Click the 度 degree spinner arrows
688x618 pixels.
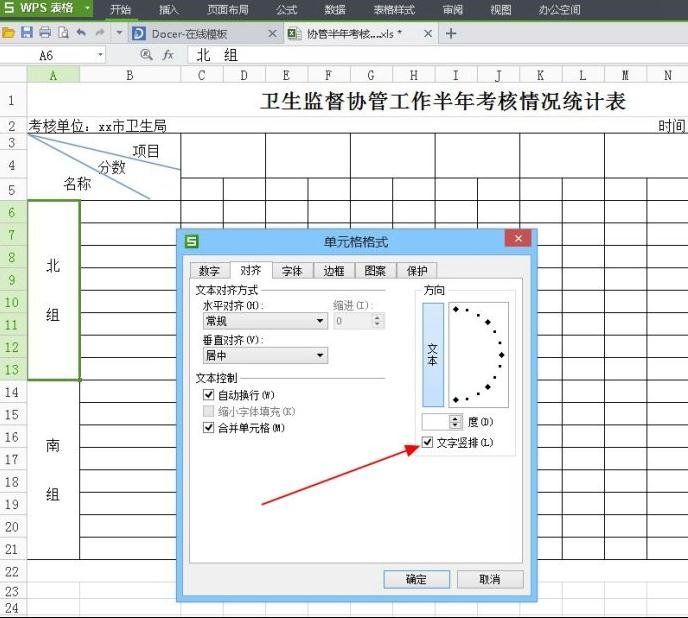(x=456, y=422)
